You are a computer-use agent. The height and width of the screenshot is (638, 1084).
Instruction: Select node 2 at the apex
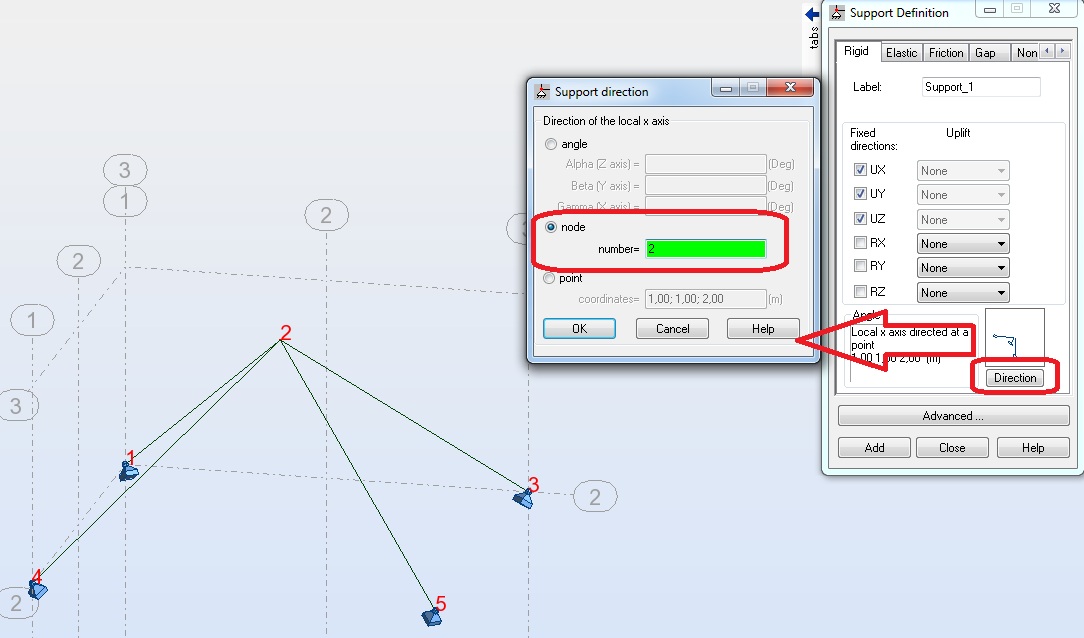[x=281, y=340]
